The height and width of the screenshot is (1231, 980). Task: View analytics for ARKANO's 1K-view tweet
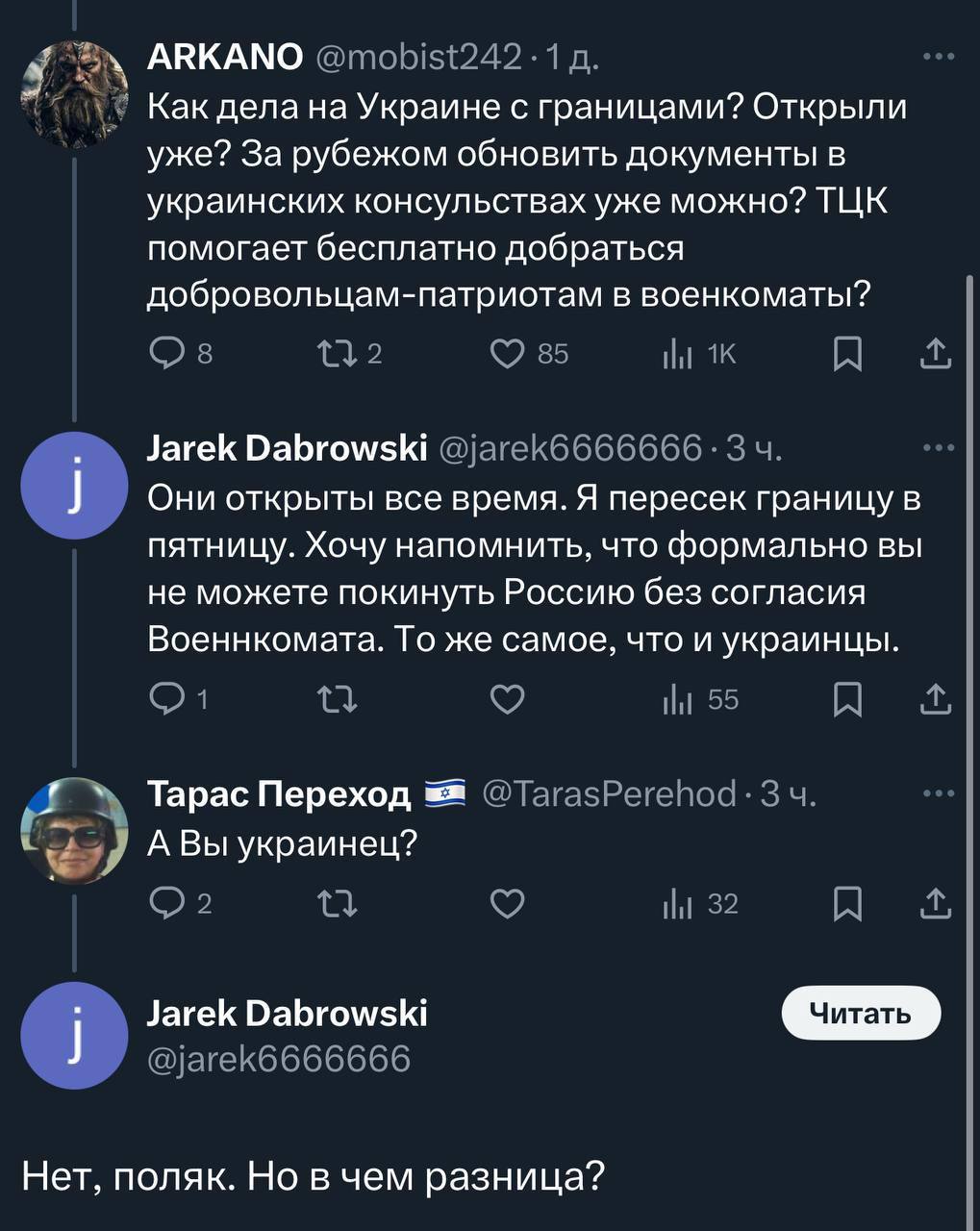677,355
